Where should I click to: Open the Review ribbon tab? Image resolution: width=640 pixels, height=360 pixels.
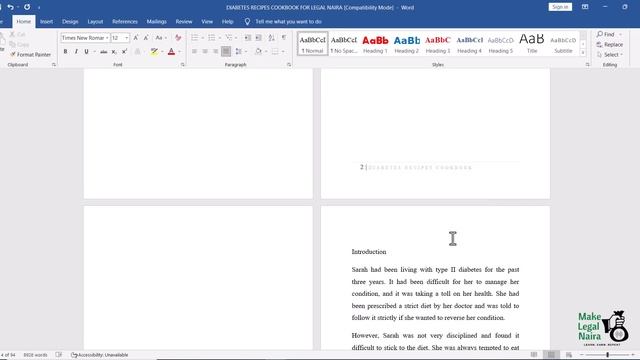tap(184, 22)
